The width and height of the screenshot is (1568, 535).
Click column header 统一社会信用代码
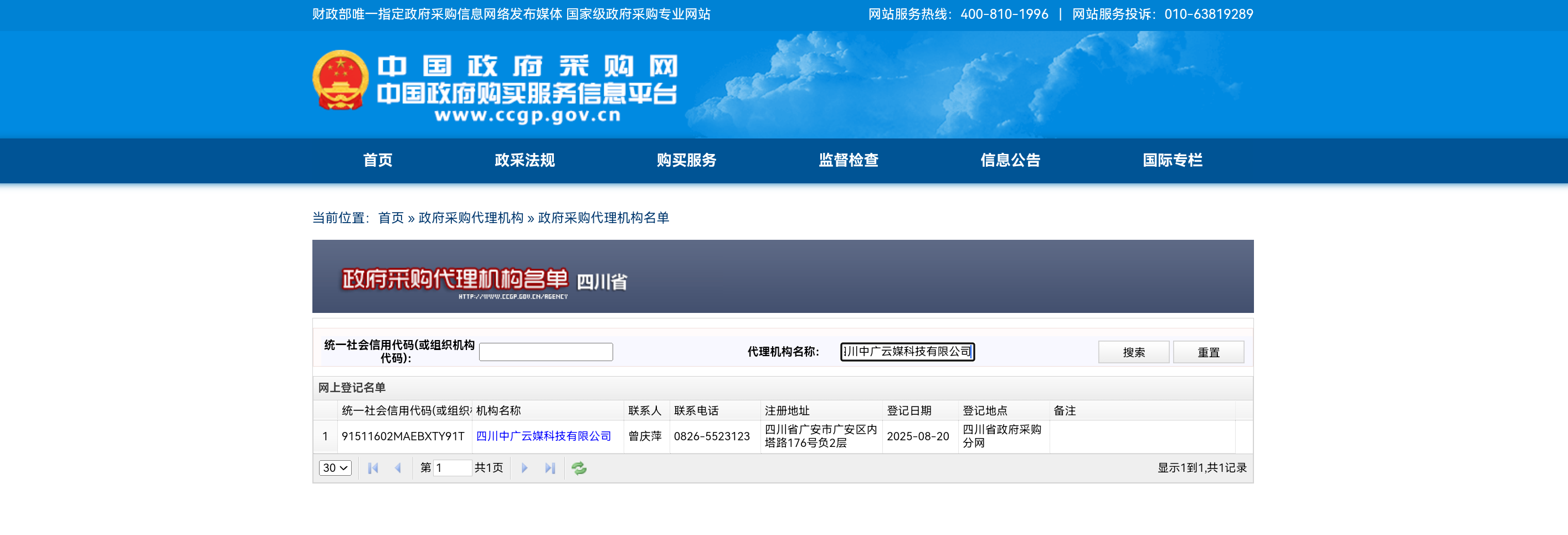click(x=405, y=410)
